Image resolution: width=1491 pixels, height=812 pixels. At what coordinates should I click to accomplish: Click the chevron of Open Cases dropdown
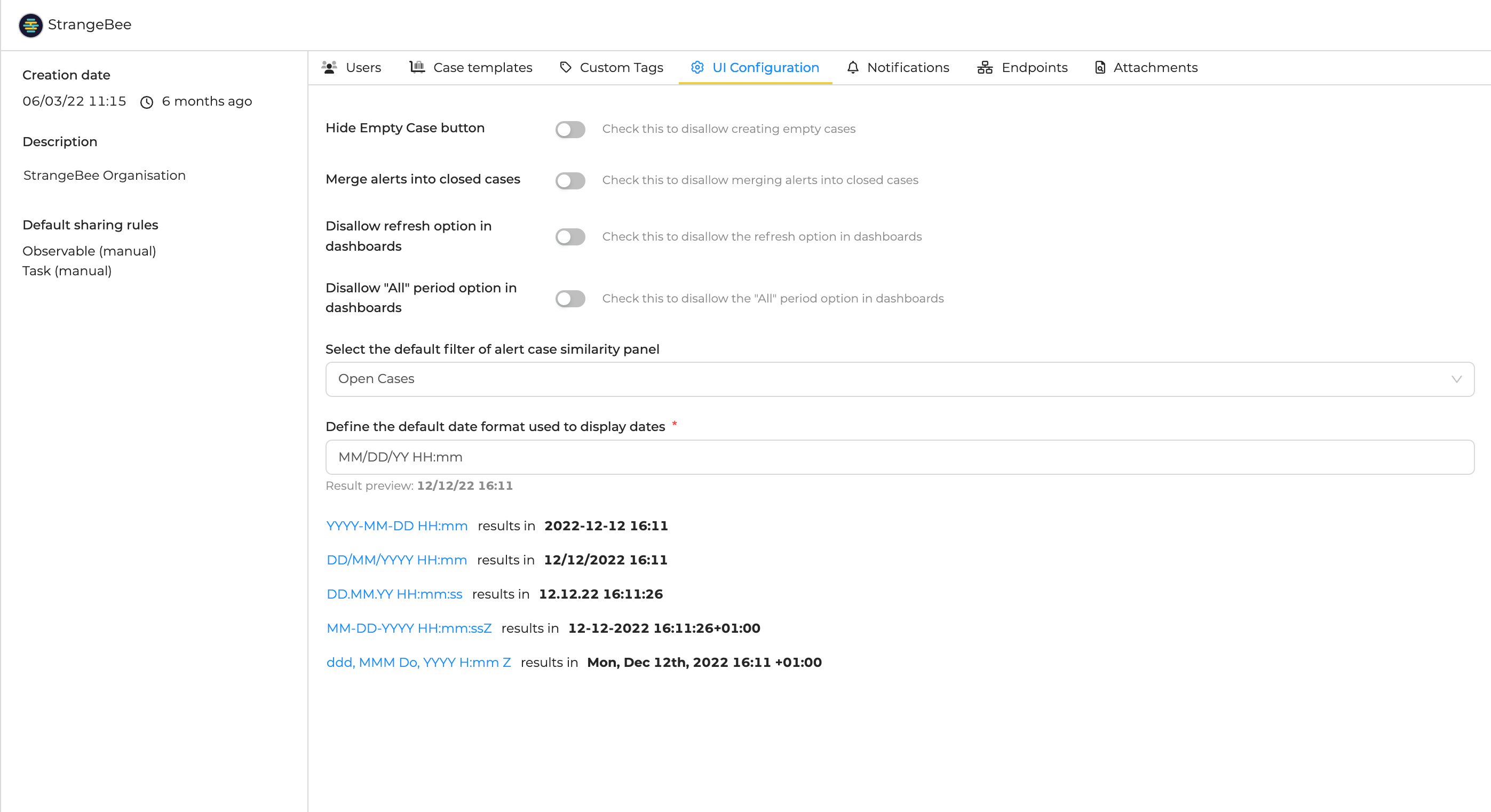pyautogui.click(x=1456, y=379)
